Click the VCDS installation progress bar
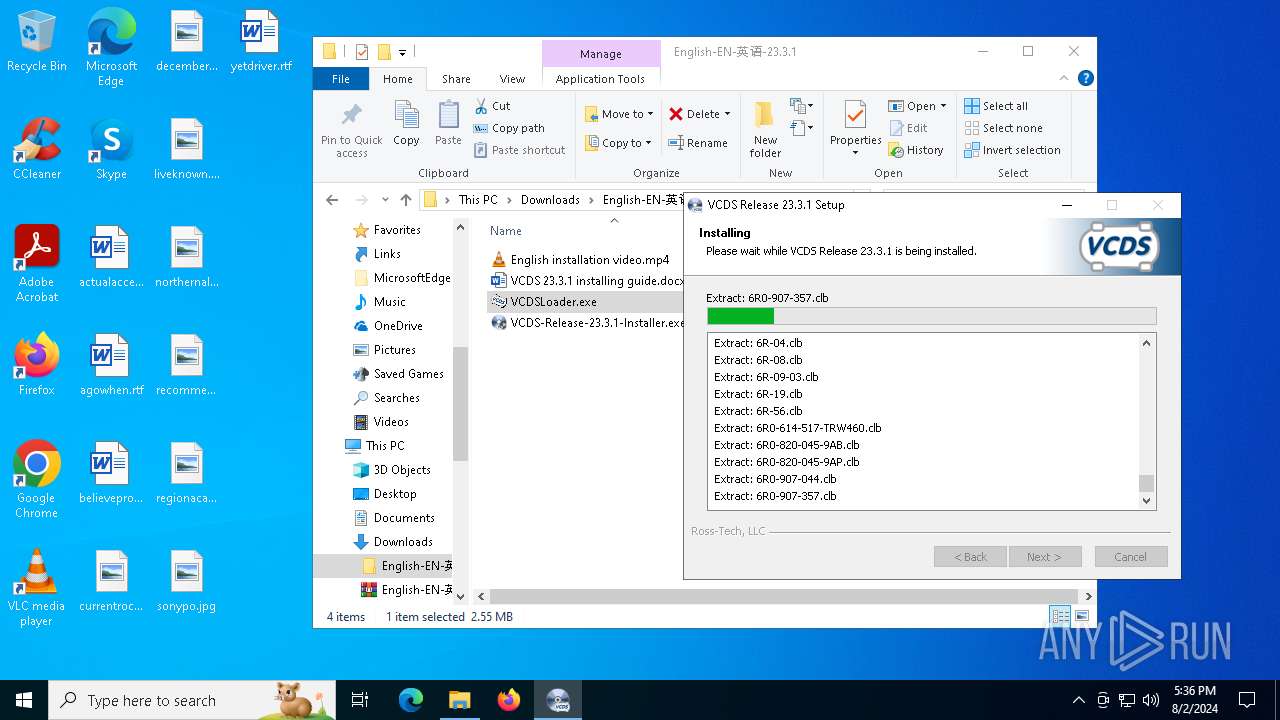The height and width of the screenshot is (720, 1280). (931, 316)
